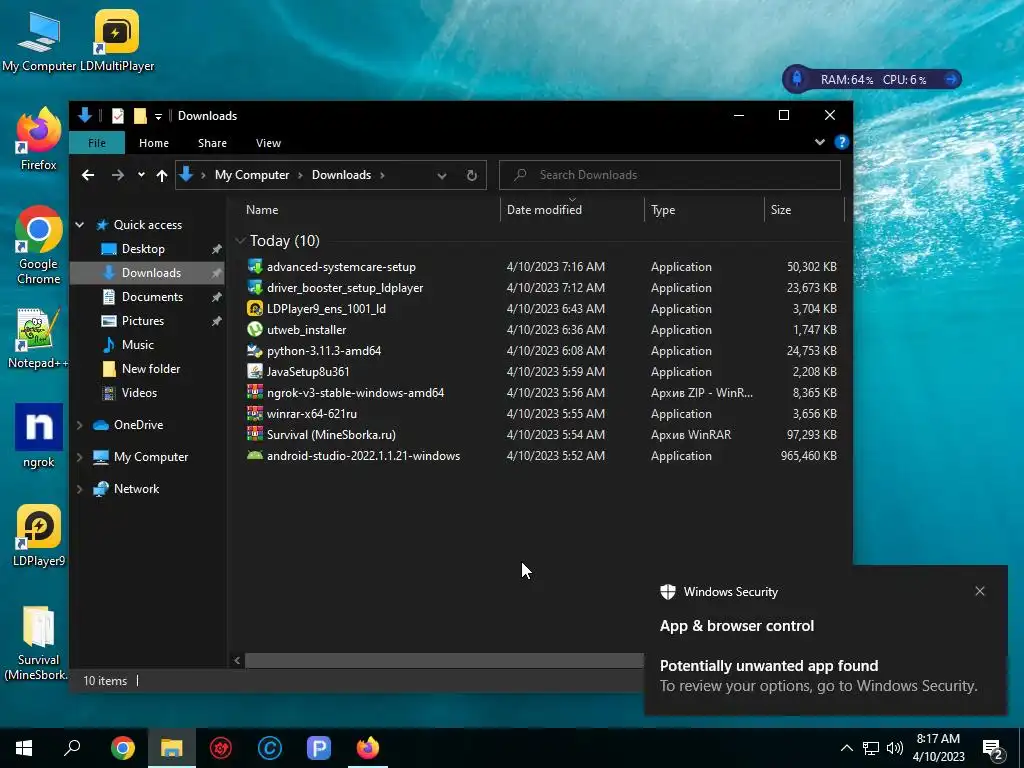The height and width of the screenshot is (768, 1024).
Task: Open the quick access toolbar customize dropdown
Action: (158, 117)
